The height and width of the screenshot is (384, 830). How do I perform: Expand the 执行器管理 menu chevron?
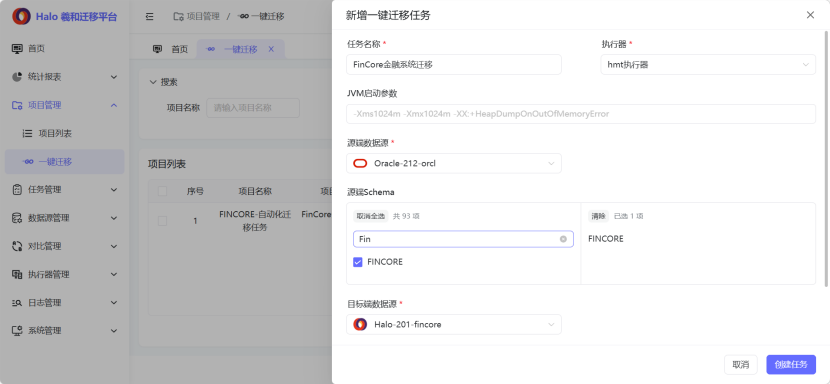pos(114,274)
